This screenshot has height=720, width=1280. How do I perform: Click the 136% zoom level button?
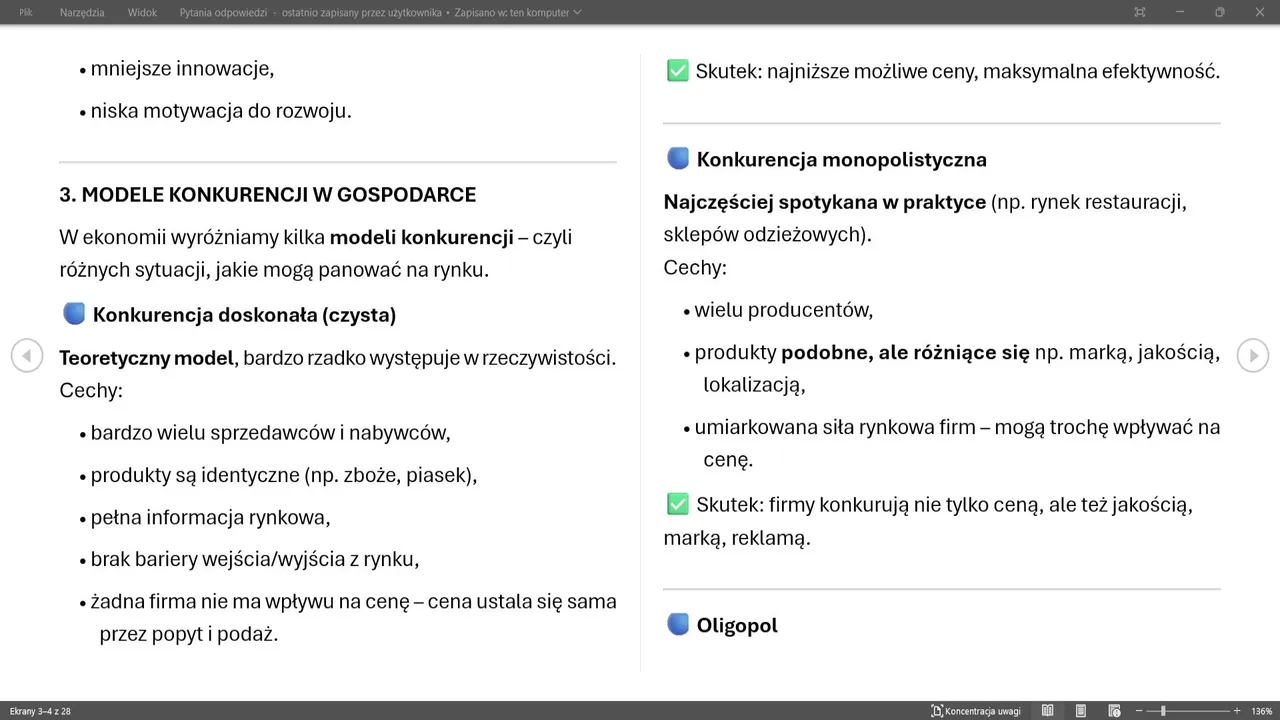1261,711
